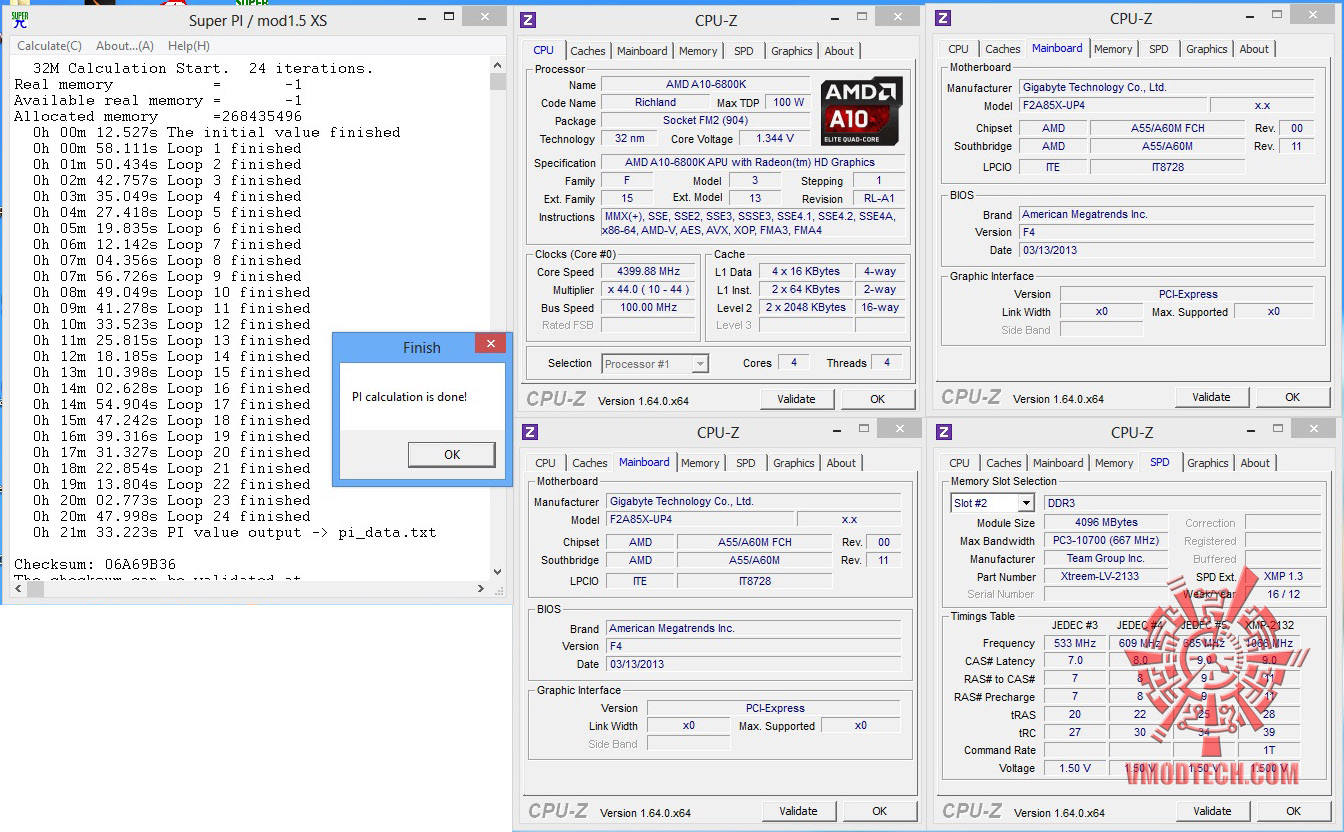The width and height of the screenshot is (1344, 832).
Task: Open the Calculate(C) menu in Super PI
Action: pyautogui.click(x=49, y=46)
